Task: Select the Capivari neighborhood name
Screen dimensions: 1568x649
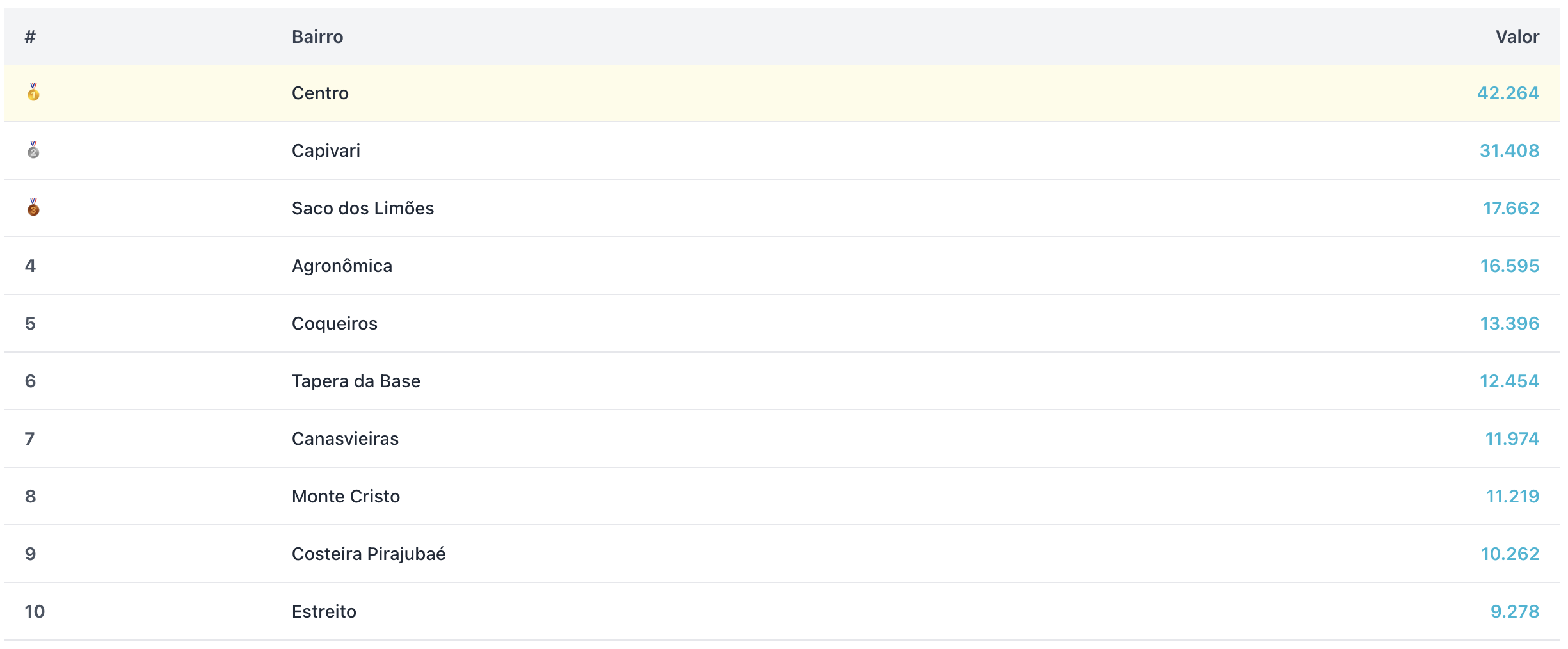Action: (x=326, y=150)
